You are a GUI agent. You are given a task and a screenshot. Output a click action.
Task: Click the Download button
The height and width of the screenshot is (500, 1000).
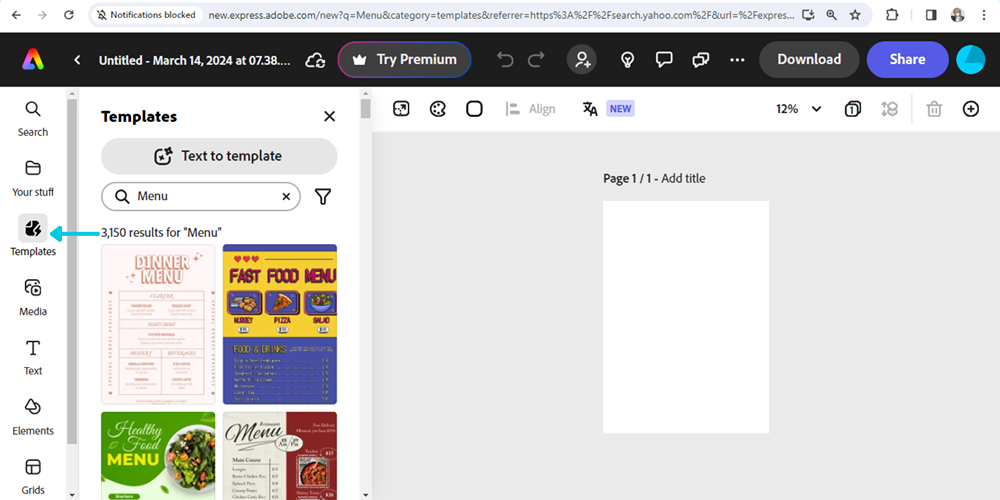(x=809, y=60)
